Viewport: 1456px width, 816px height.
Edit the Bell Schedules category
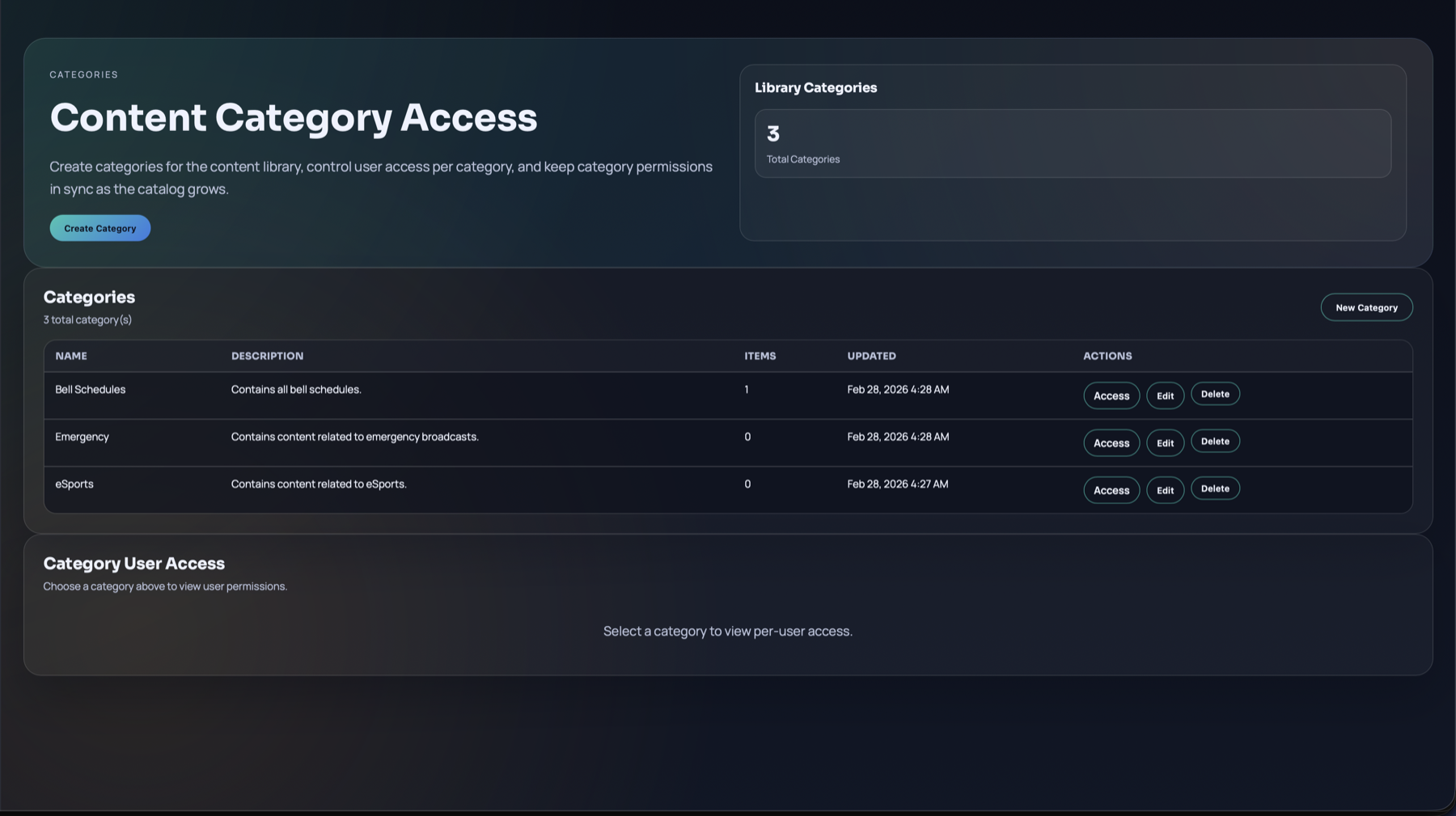click(1165, 395)
